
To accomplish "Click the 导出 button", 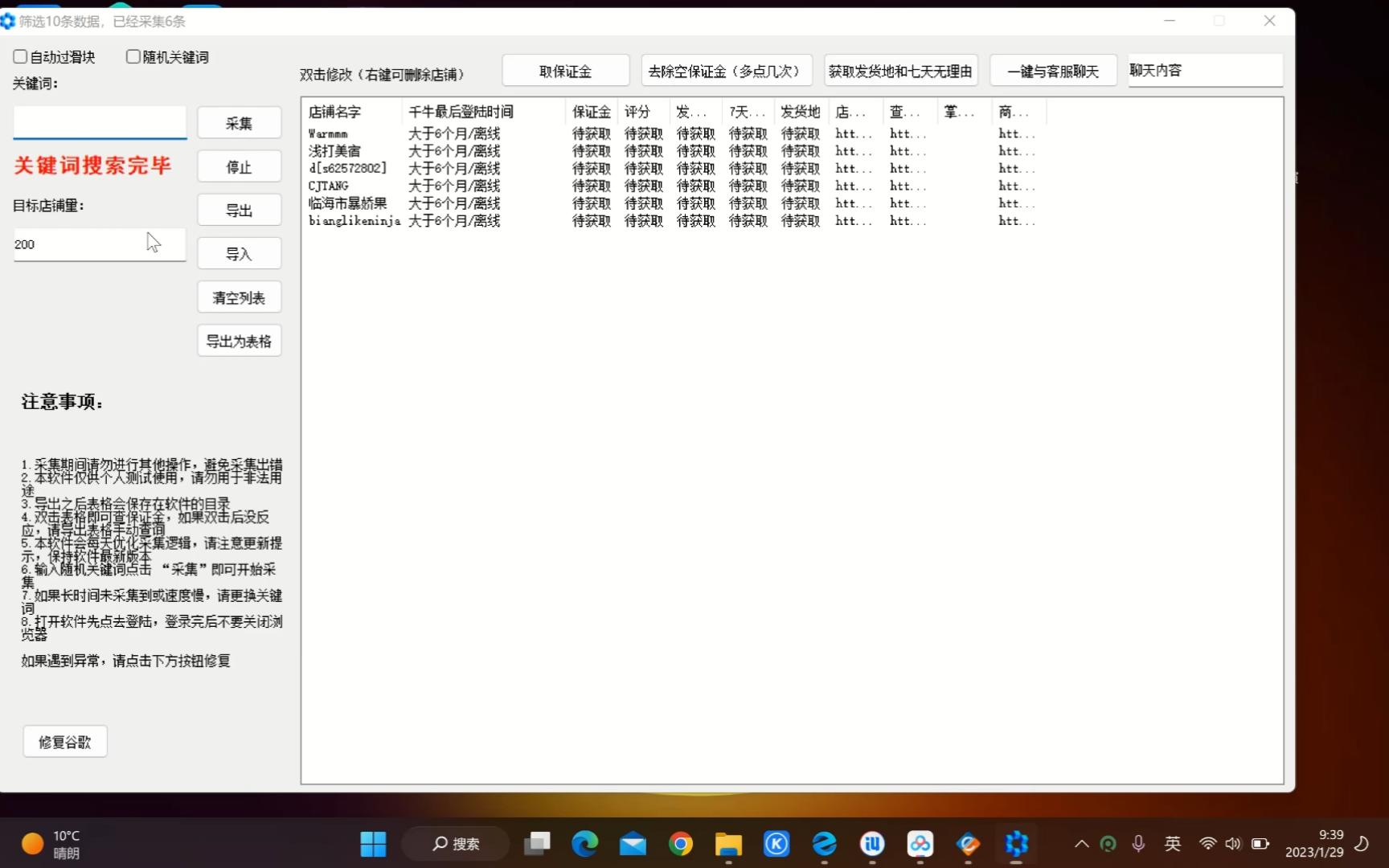I will (x=239, y=210).
